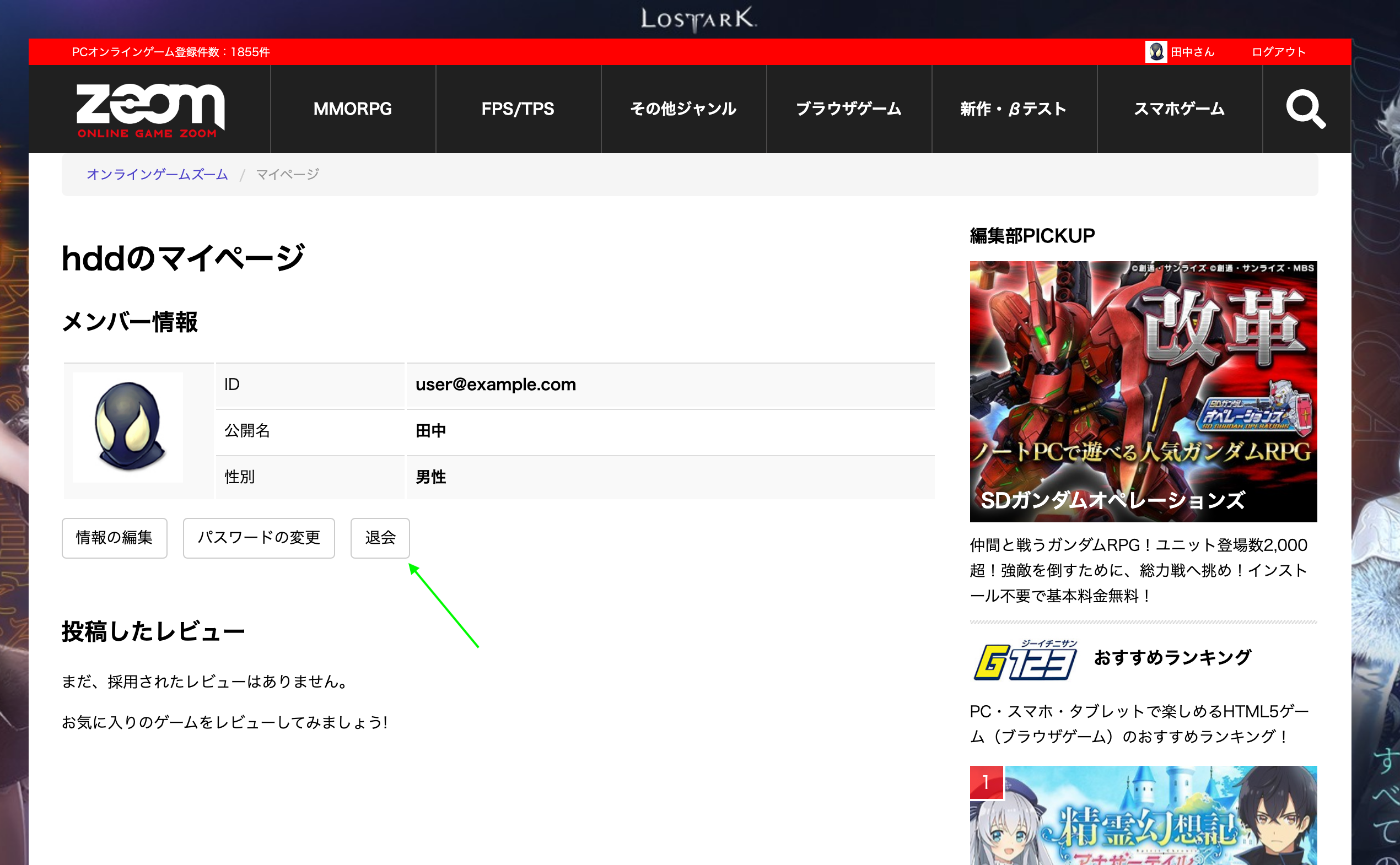Click the 編集部PICKUP heading
1400x865 pixels.
(1032, 236)
